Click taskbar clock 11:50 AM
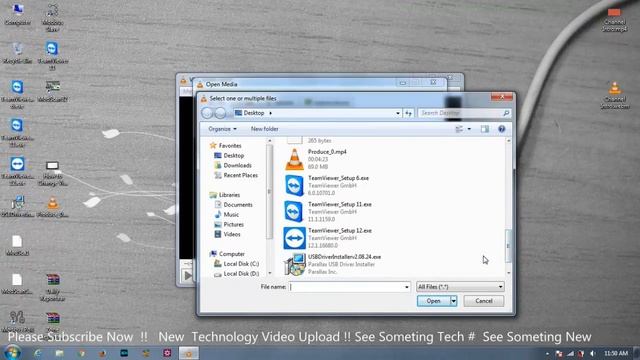This screenshot has width=640, height=360. tap(616, 353)
